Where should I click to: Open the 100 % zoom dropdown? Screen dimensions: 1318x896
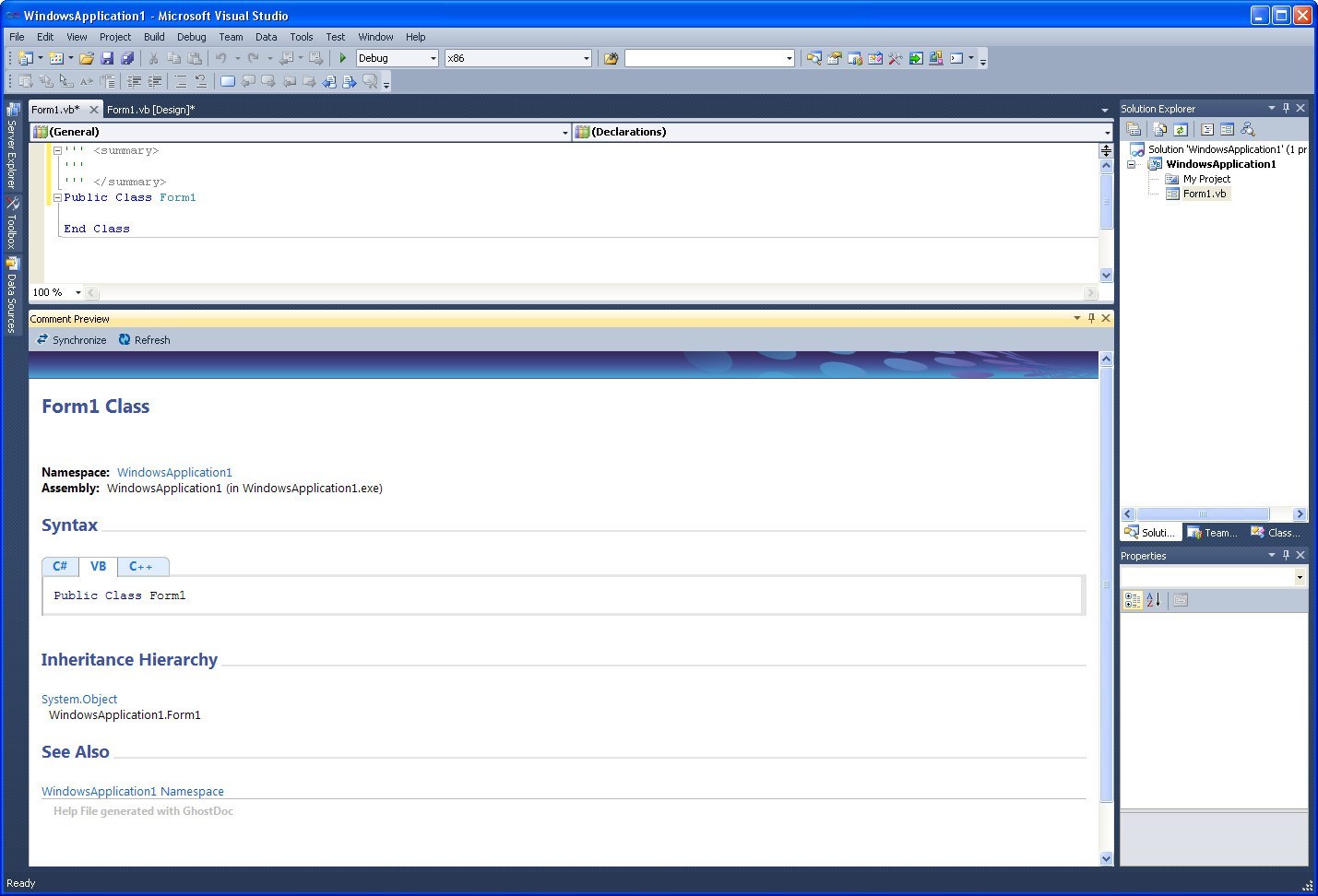(77, 292)
